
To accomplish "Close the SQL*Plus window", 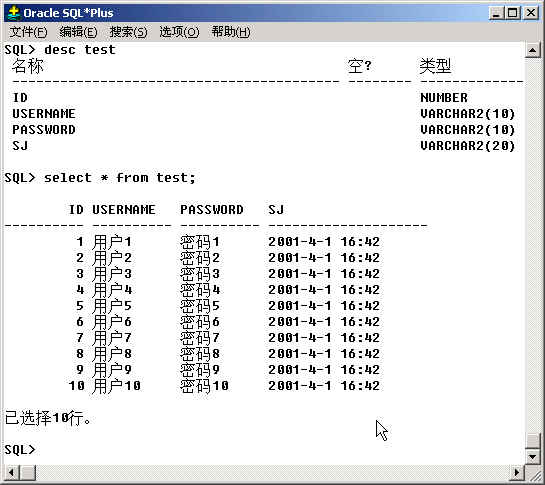I will coord(531,13).
